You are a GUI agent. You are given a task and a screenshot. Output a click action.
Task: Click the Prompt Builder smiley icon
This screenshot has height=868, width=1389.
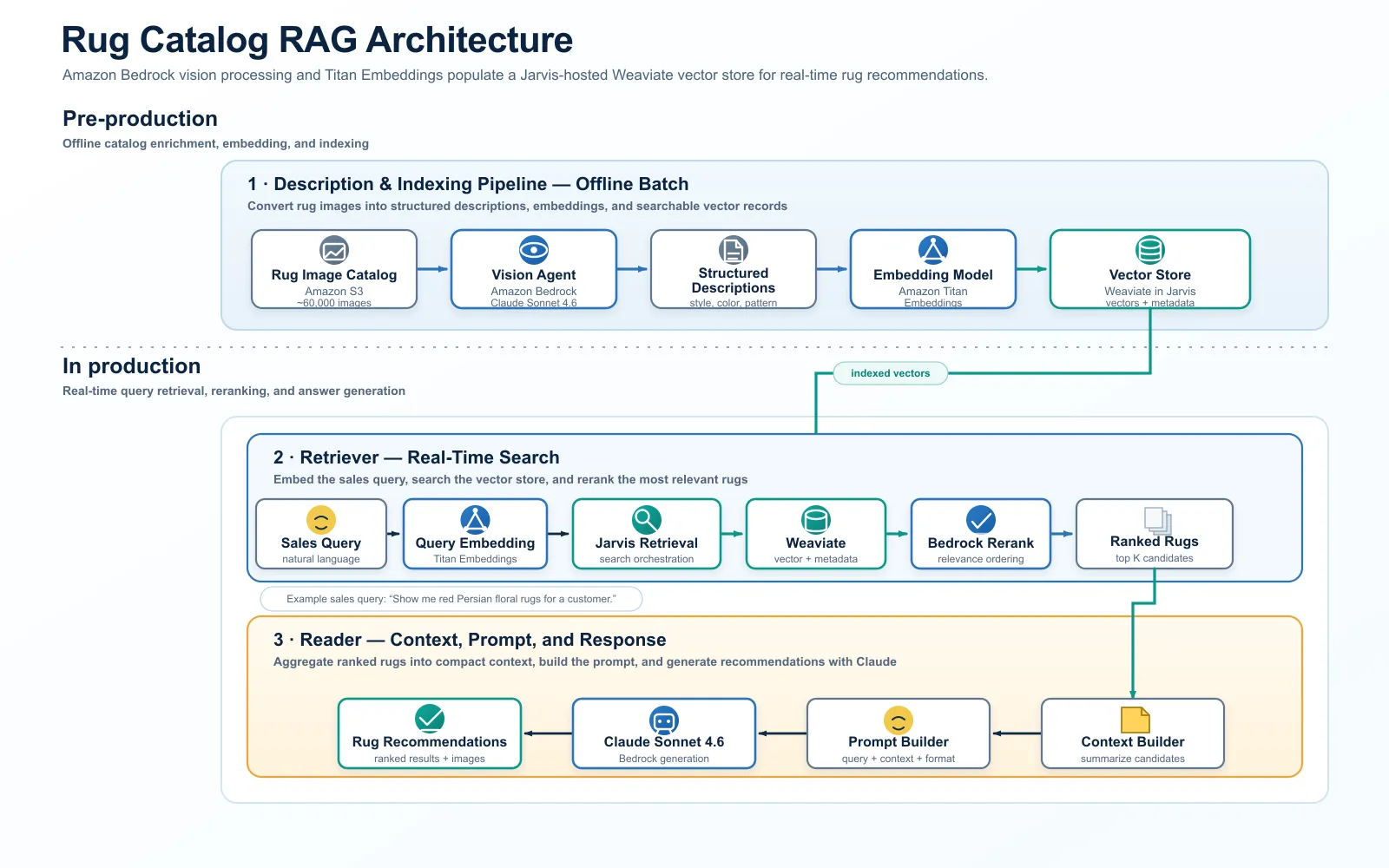click(x=899, y=720)
